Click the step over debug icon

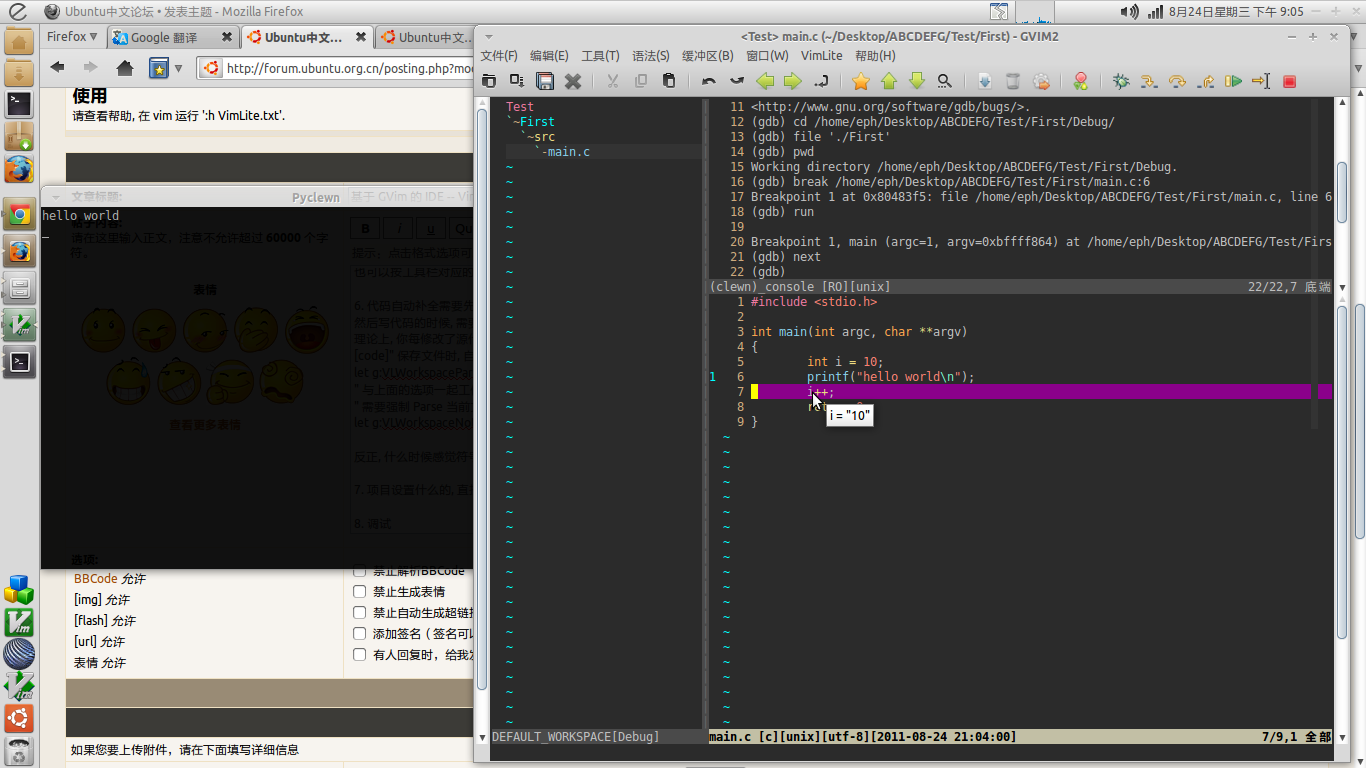tap(1177, 81)
